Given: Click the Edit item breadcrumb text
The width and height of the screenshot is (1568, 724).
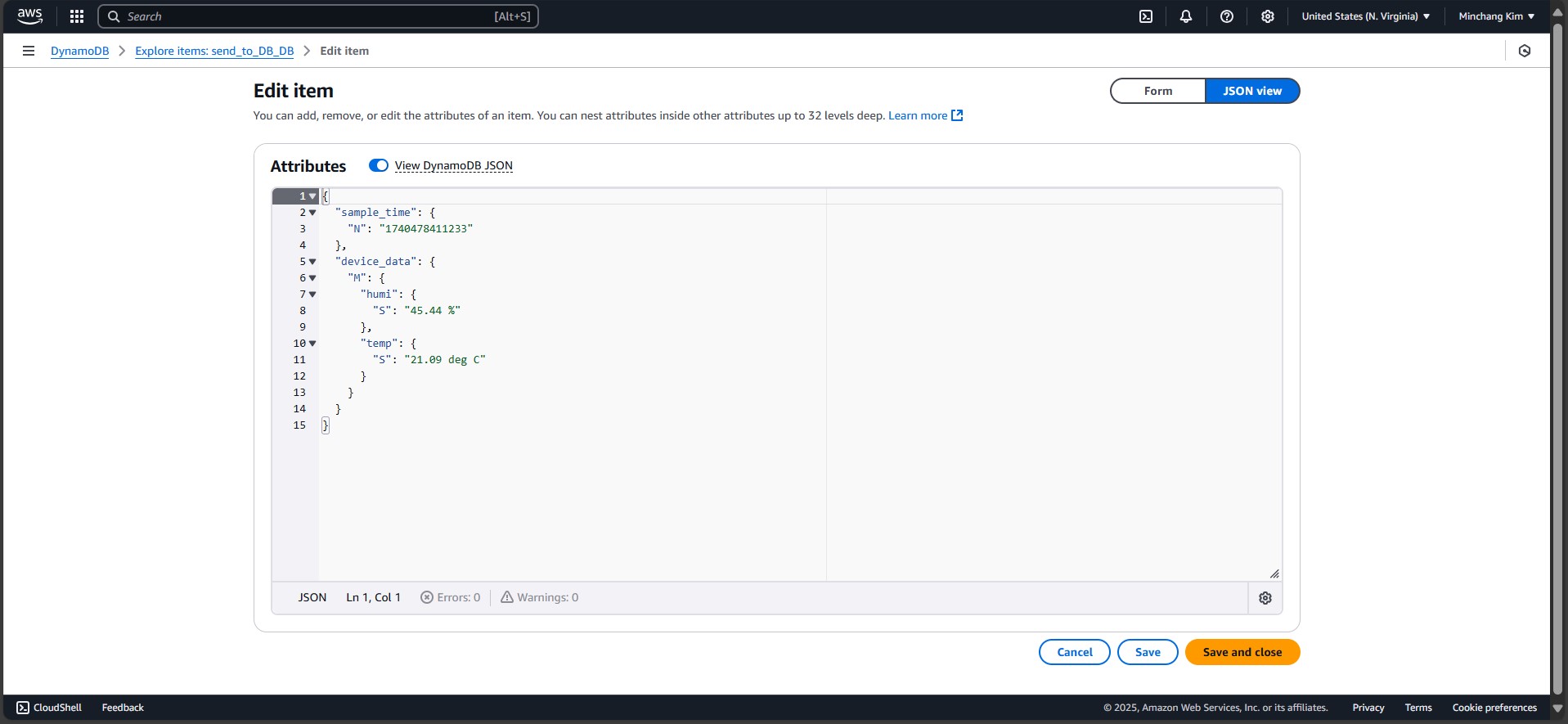Looking at the screenshot, I should (344, 51).
